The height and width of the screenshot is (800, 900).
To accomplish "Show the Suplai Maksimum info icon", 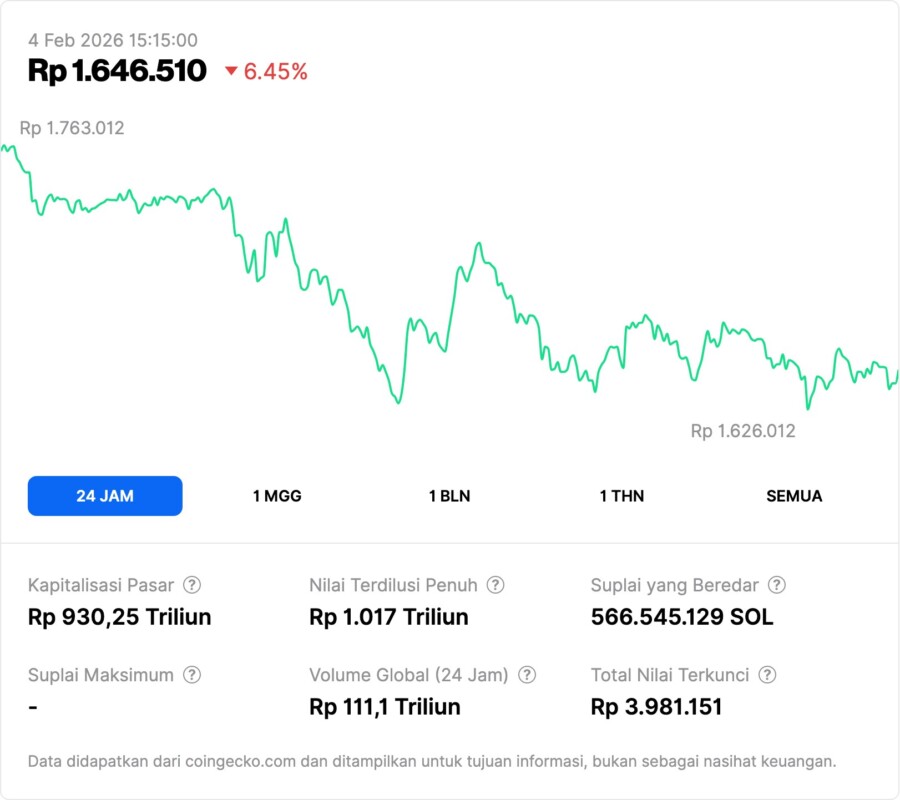I will (191, 675).
